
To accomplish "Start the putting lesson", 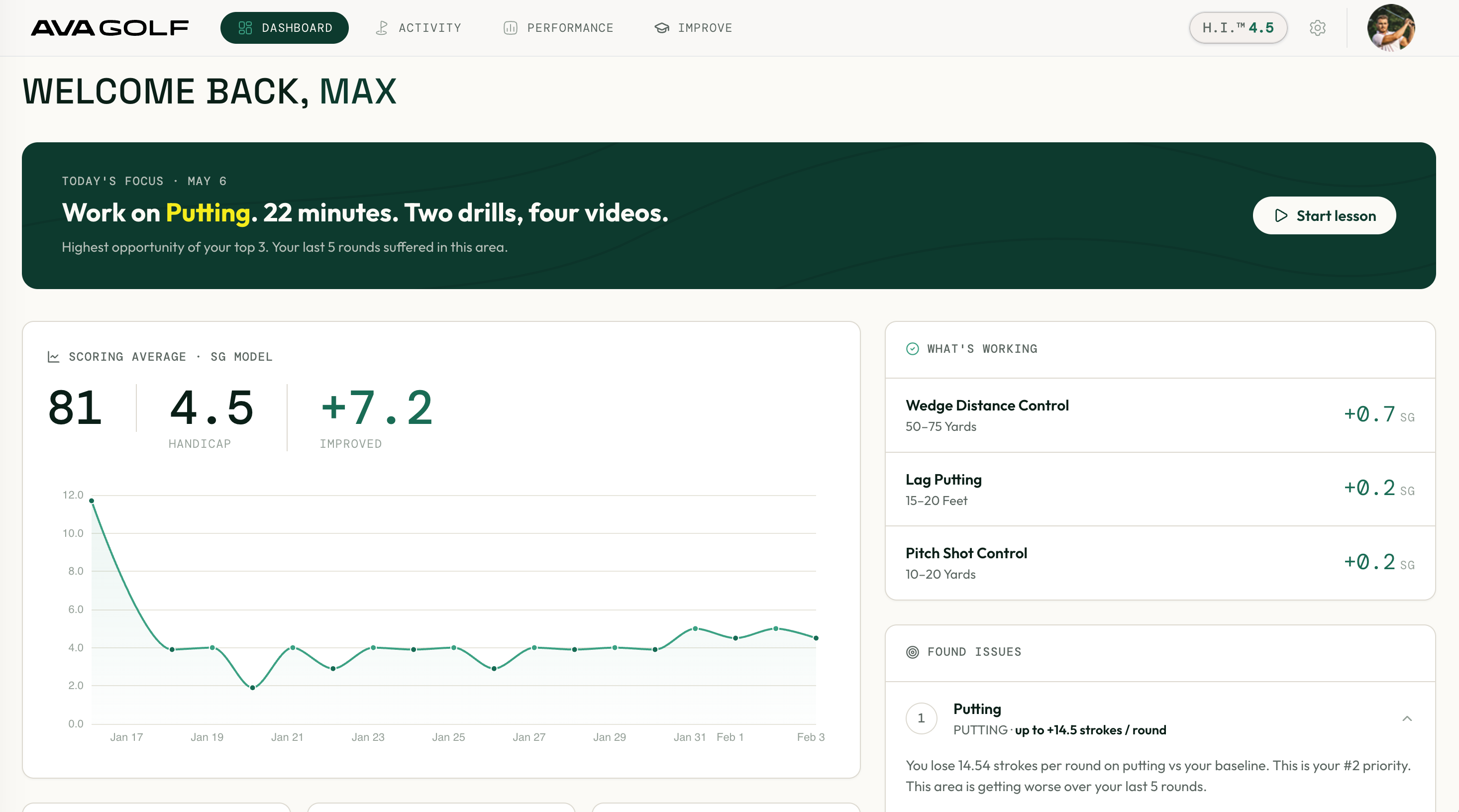I will (1324, 216).
